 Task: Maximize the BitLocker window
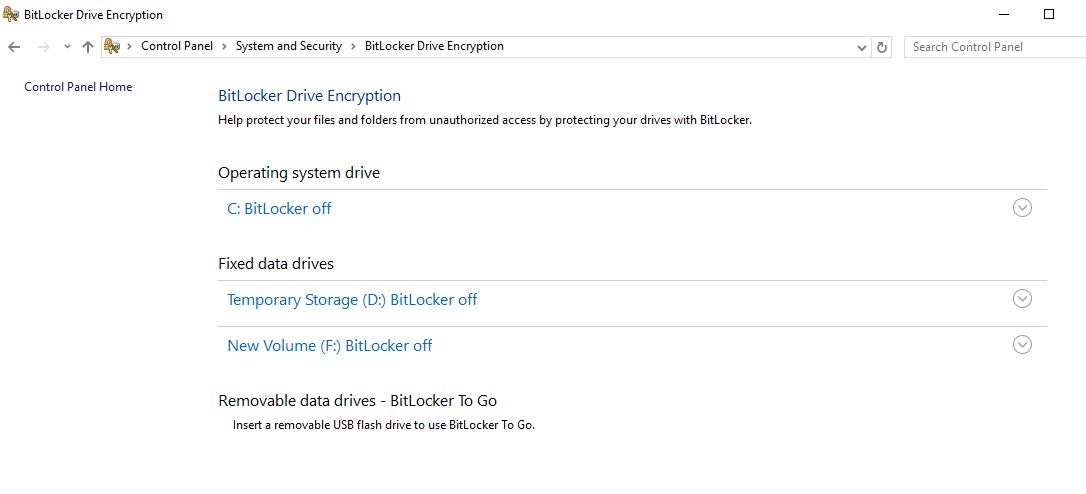(x=1049, y=14)
